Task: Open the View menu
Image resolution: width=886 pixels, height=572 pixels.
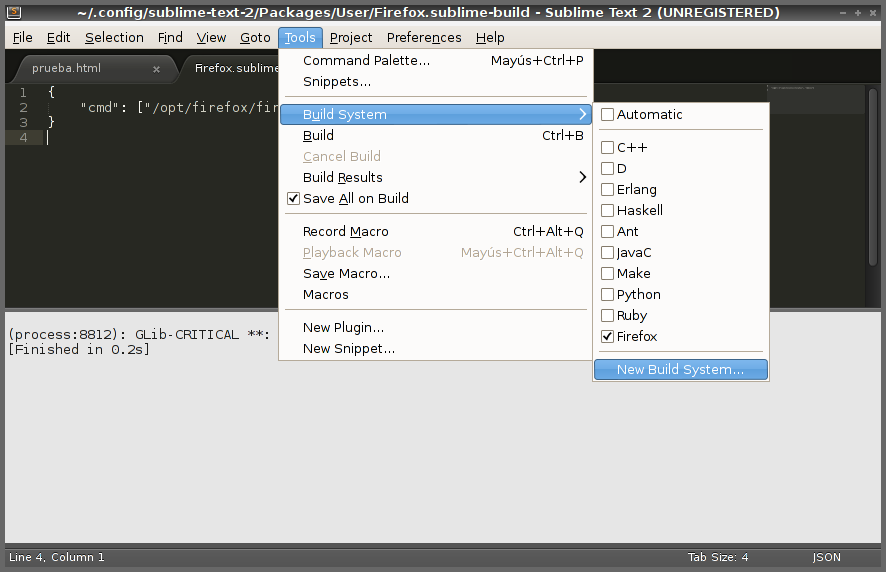Action: 211,37
